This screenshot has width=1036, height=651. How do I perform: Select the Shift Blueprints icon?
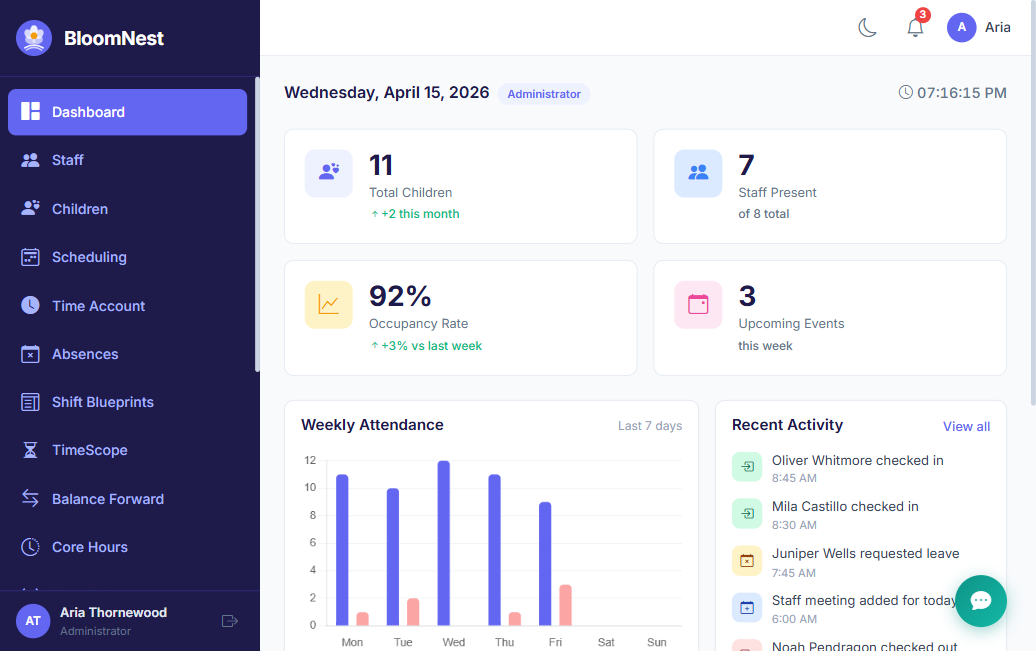click(33, 401)
